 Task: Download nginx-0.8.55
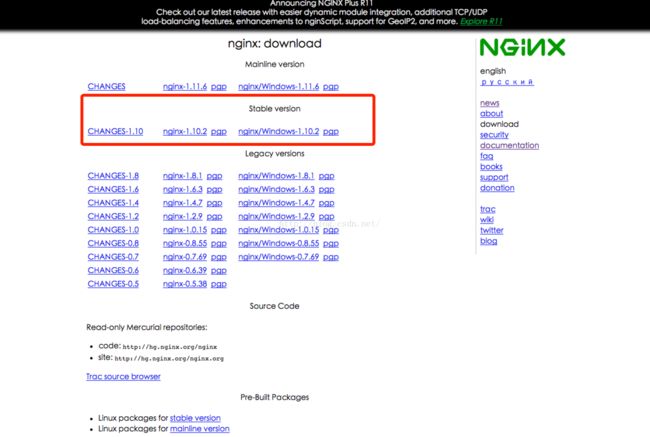pos(185,243)
